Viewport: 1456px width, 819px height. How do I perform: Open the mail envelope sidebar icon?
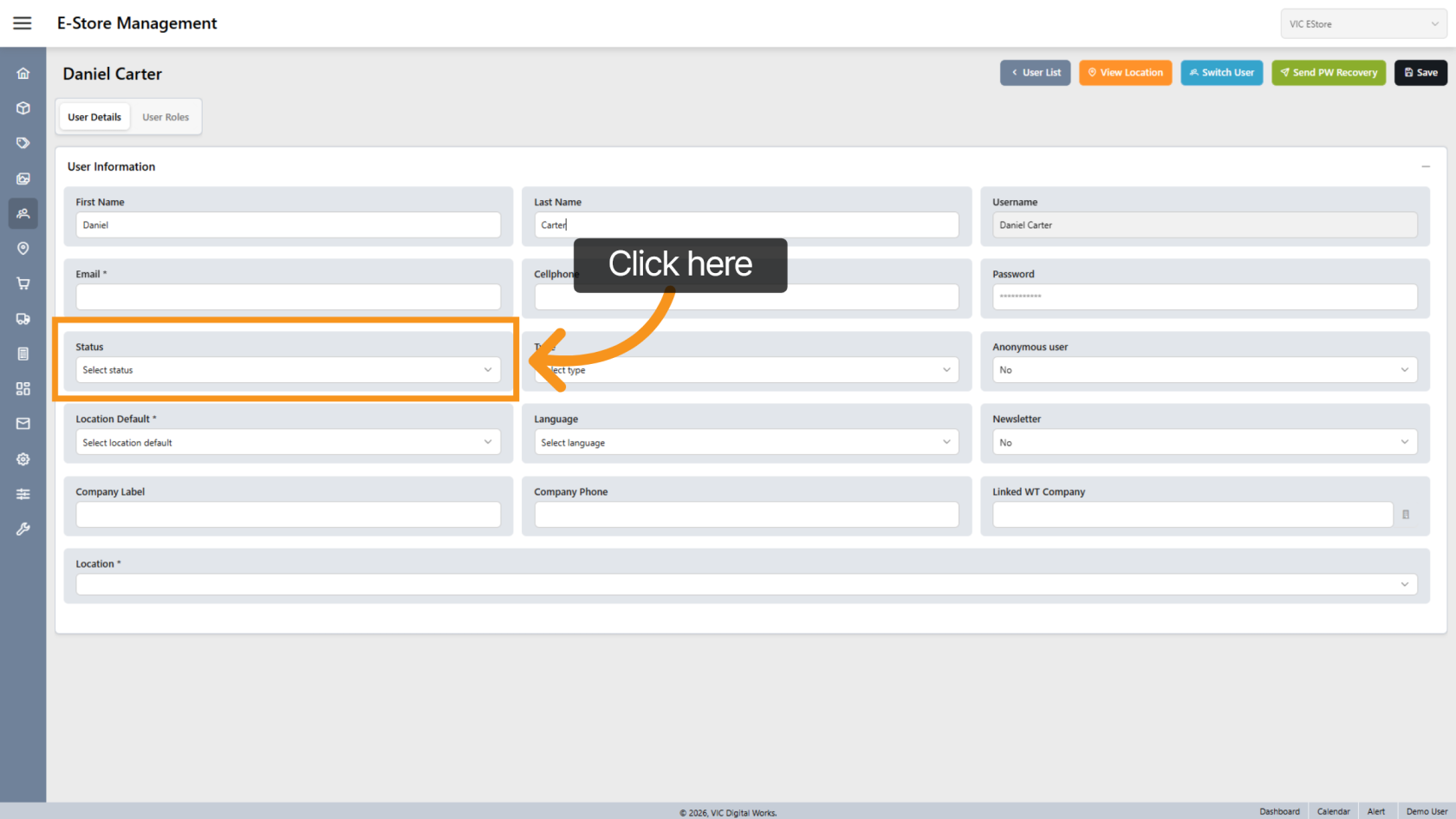23,424
